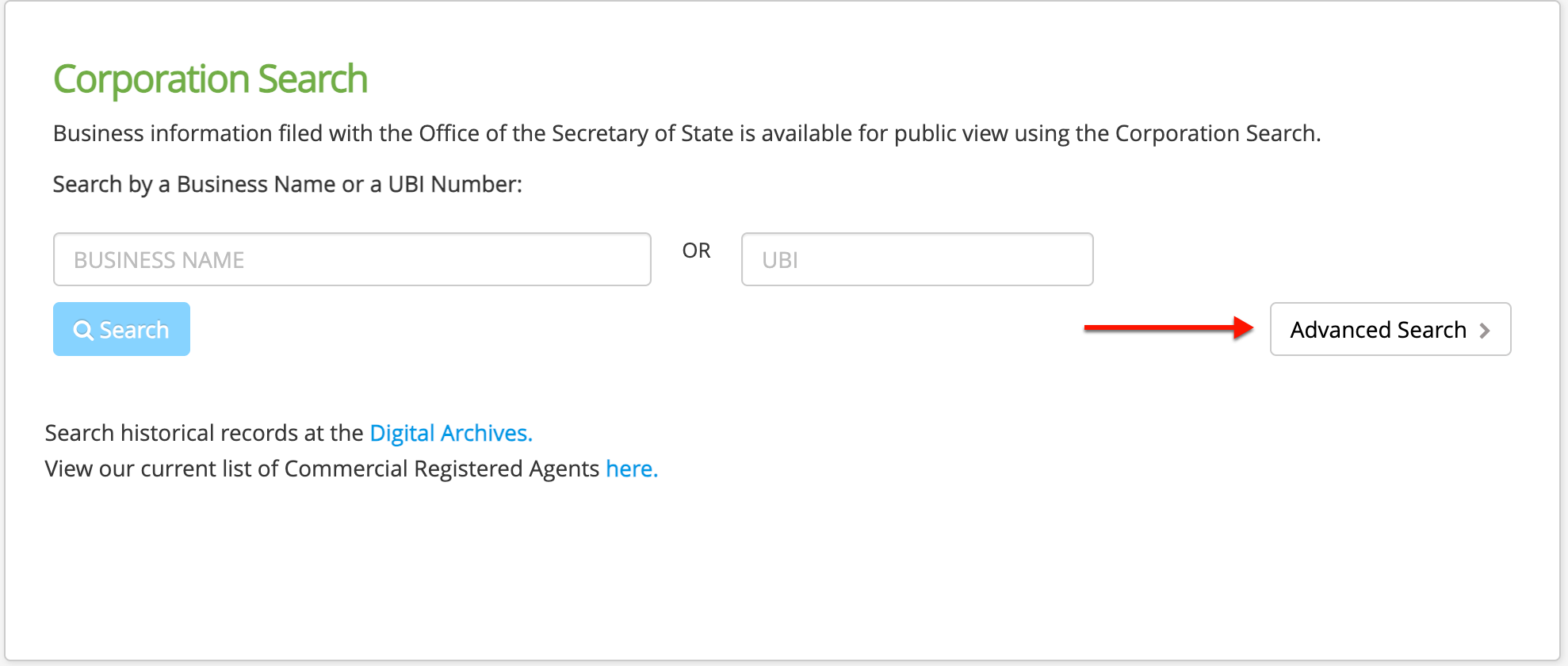Click the chevron arrow beside Advanced Search

pos(1485,331)
